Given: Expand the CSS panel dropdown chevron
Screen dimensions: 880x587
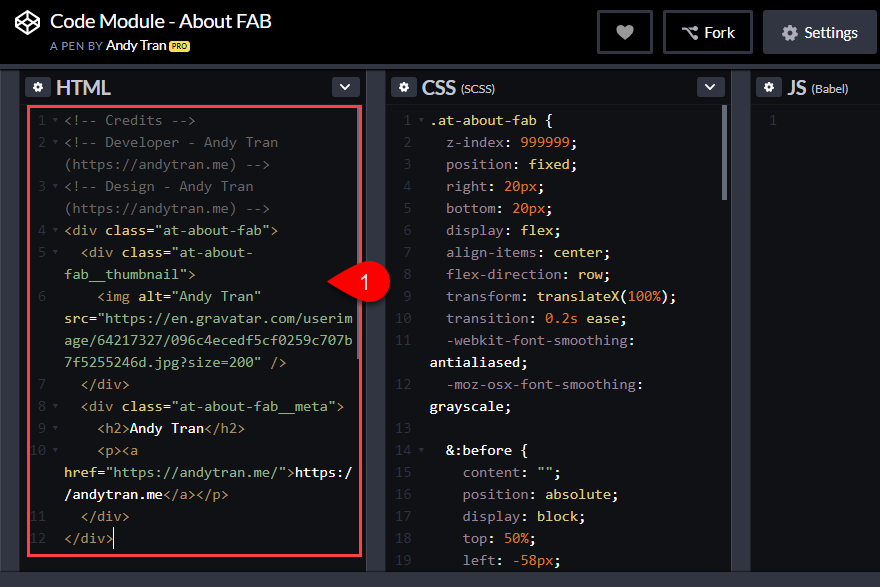Looking at the screenshot, I should pyautogui.click(x=710, y=87).
